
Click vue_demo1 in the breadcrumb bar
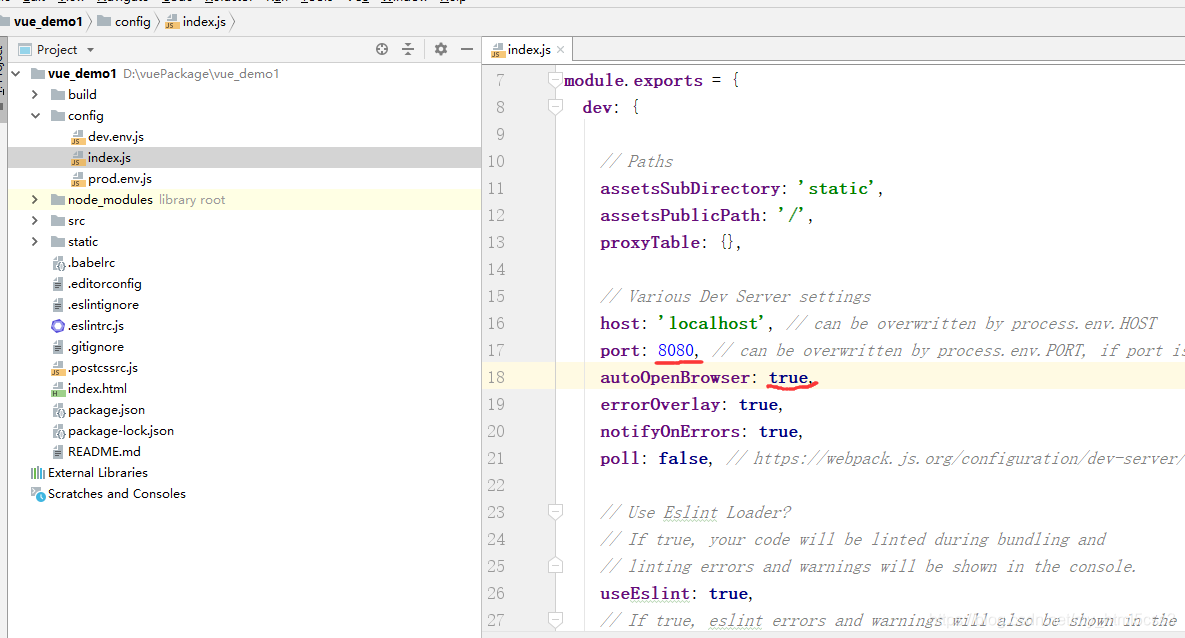coord(48,22)
